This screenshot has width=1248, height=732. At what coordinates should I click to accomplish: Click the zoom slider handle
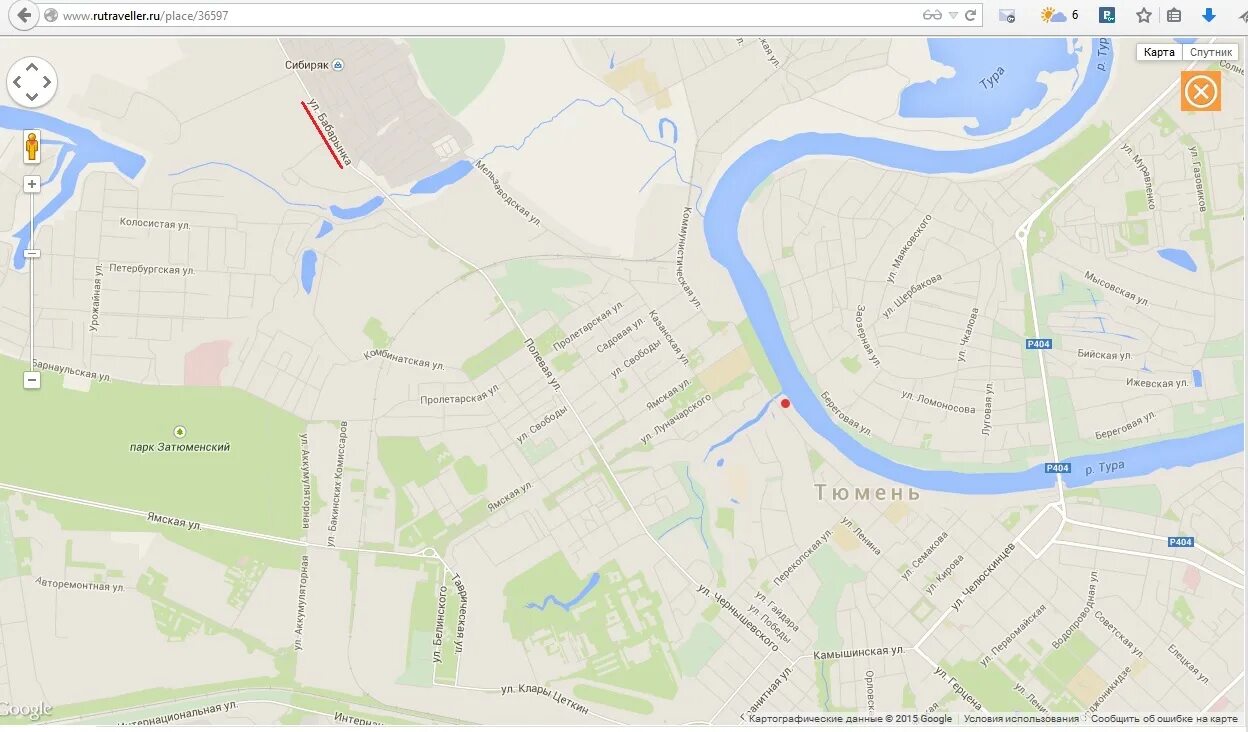point(32,254)
